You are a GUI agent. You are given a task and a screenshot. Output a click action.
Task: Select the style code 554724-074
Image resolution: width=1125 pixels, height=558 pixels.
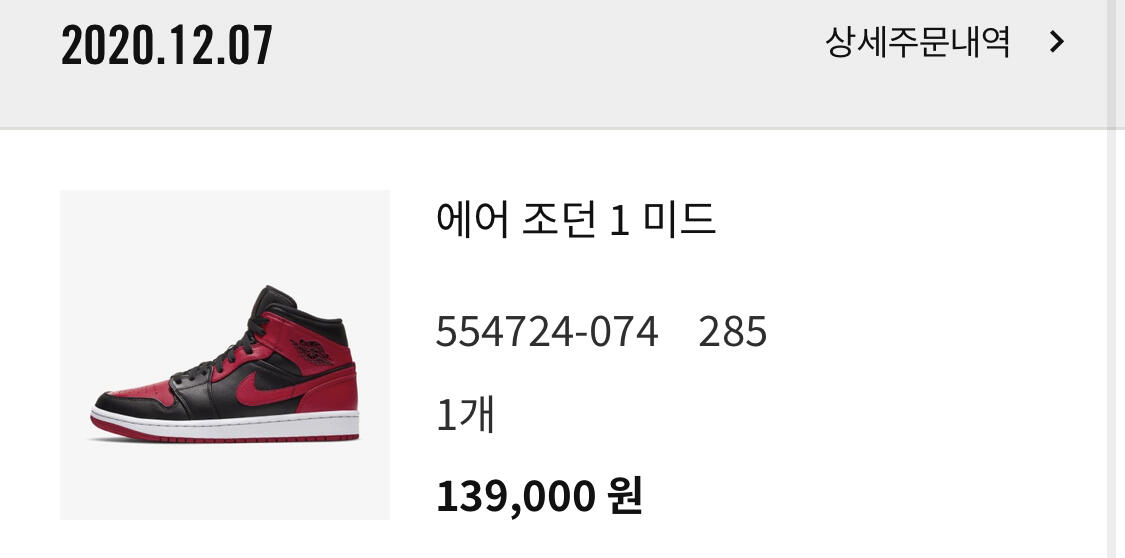pyautogui.click(x=547, y=332)
